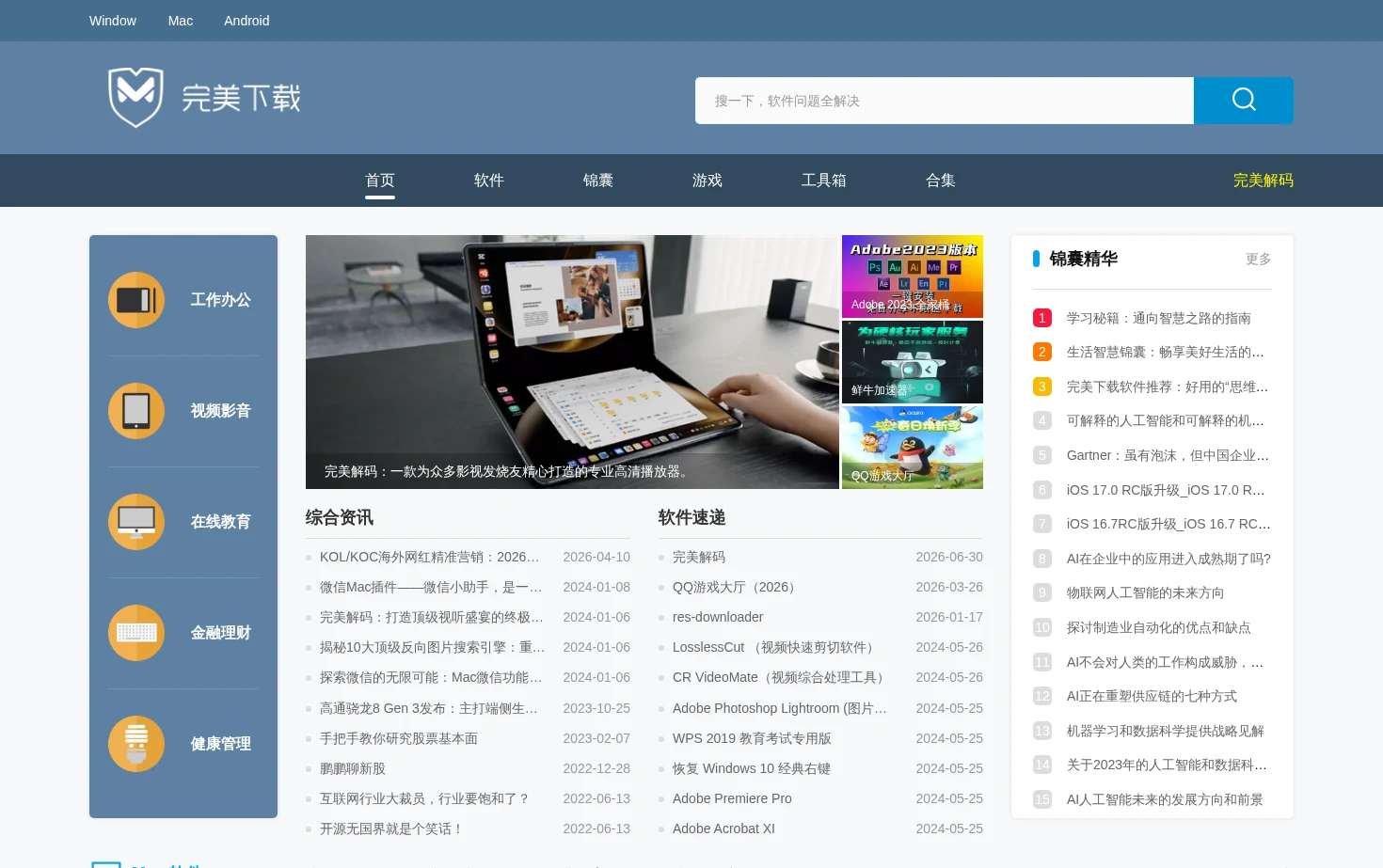Screen dimensions: 1383x868
Task: Open iOS 16.7RC版升级 article
Action: pos(1168,525)
